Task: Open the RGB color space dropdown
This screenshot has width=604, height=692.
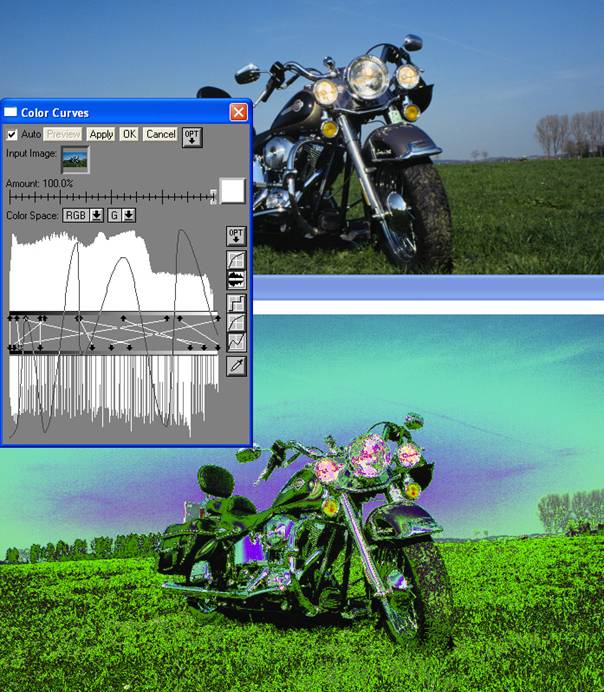Action: click(x=83, y=215)
